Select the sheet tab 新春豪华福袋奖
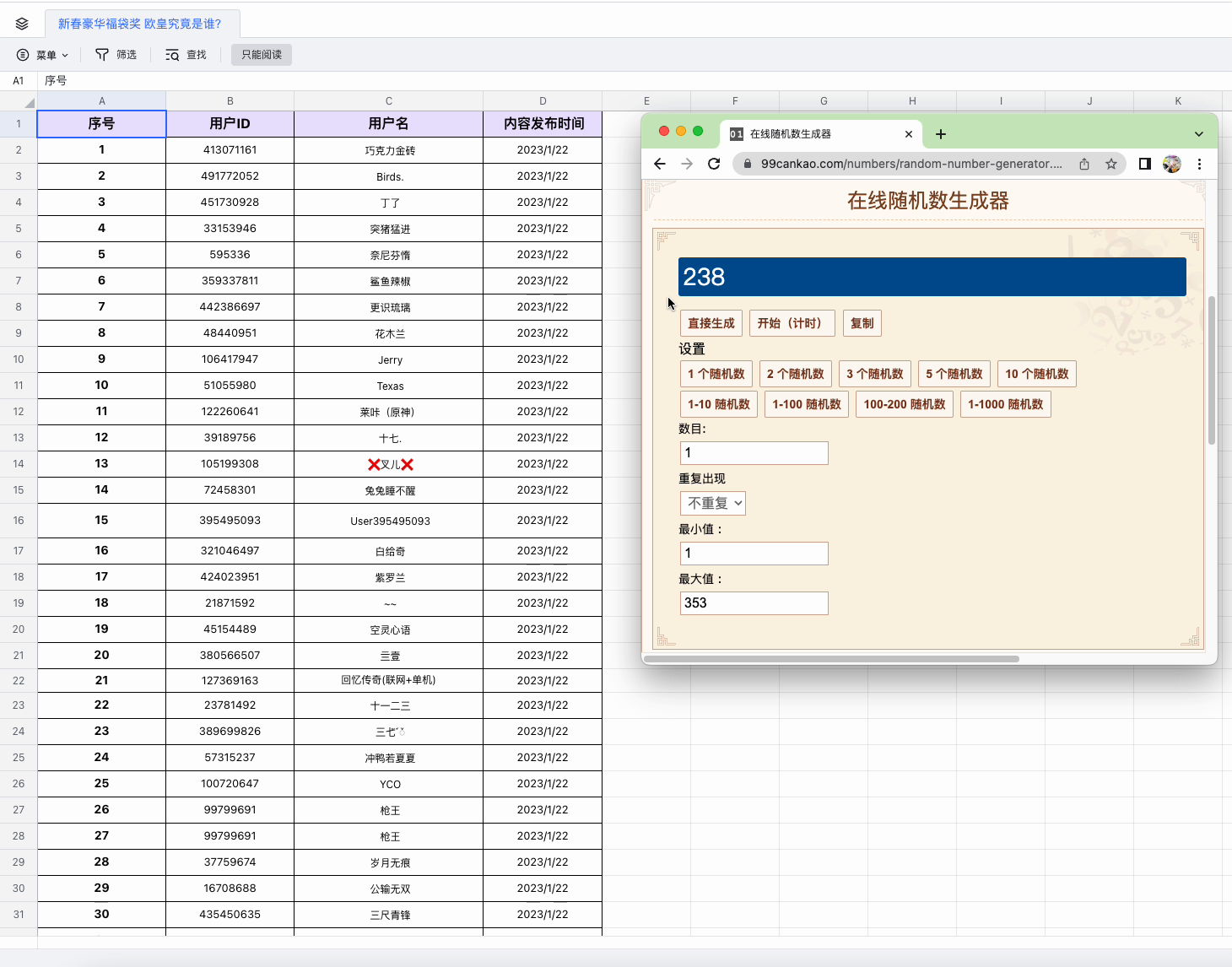Screen dimensions: 1232x967 pos(140,24)
